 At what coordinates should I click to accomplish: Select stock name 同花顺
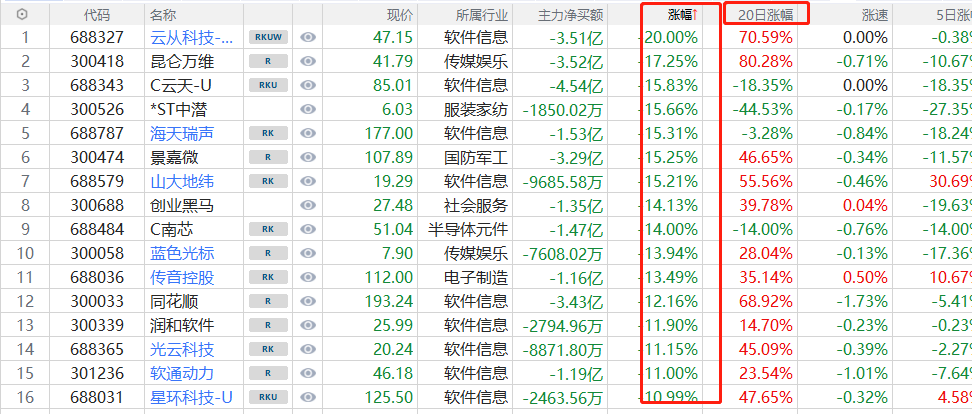click(174, 301)
